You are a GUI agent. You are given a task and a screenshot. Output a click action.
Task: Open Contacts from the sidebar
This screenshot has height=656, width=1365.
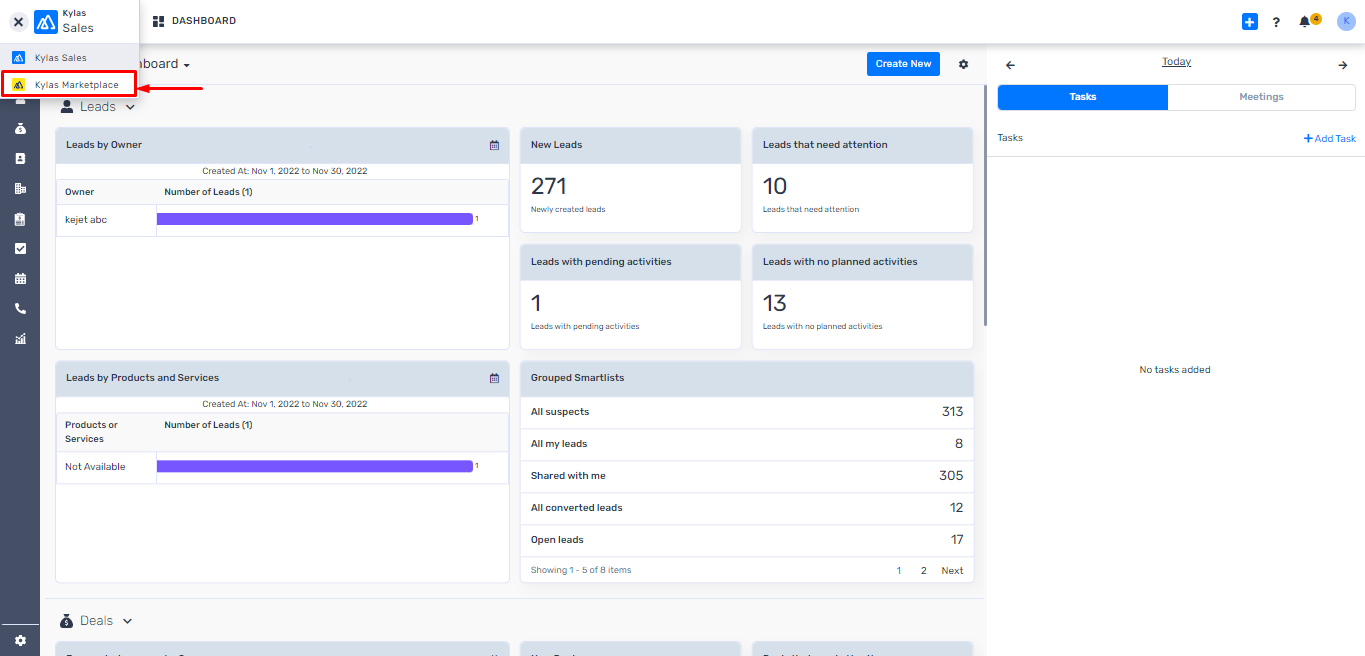20,159
